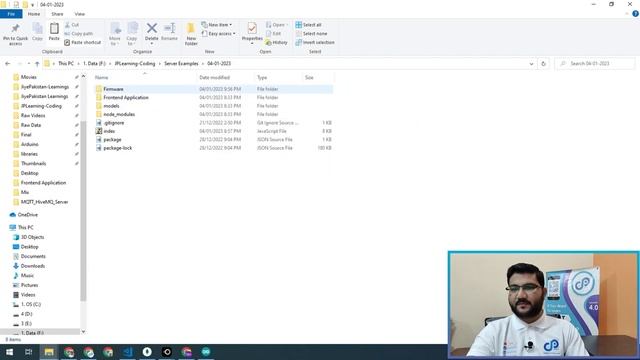Switch to the Home ribbon tab
The image size is (640, 360).
(x=34, y=14)
